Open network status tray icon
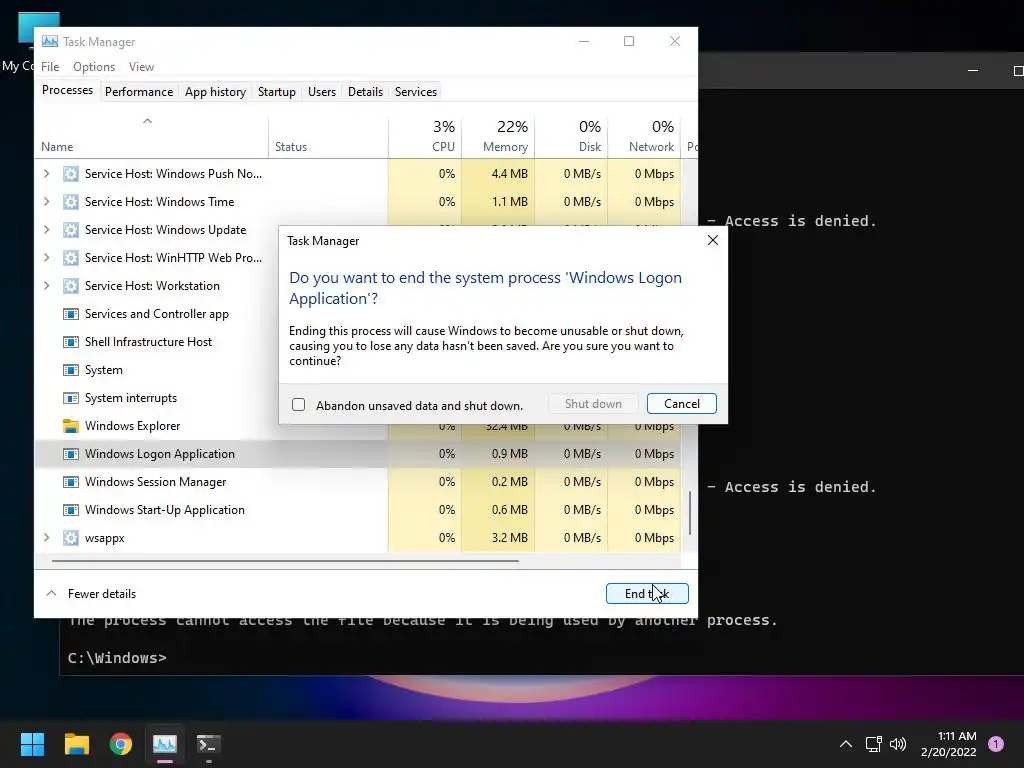Image resolution: width=1024 pixels, height=768 pixels. [x=873, y=744]
